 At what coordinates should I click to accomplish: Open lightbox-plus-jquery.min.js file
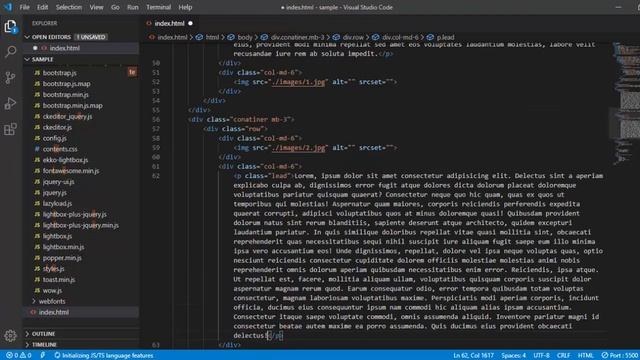(x=80, y=225)
